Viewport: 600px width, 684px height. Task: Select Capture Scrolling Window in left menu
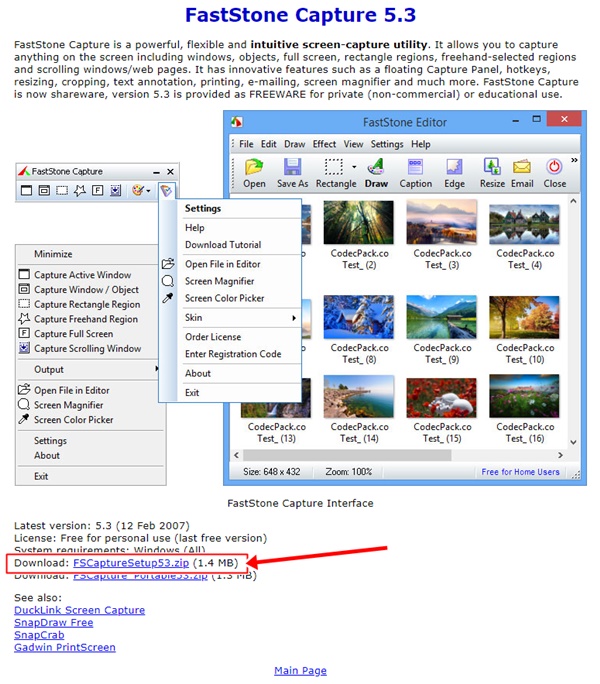87,349
